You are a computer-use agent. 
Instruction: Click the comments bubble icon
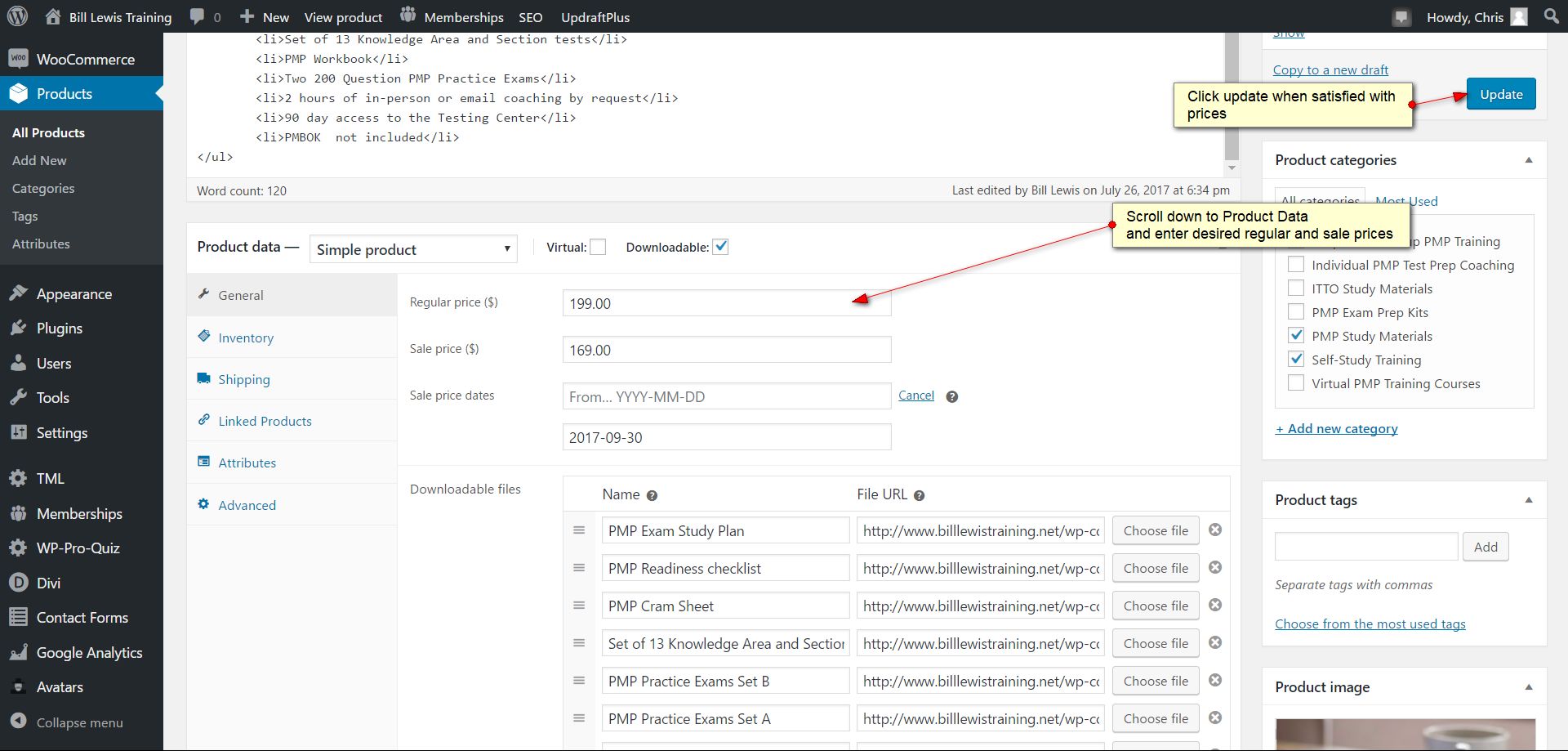(198, 16)
